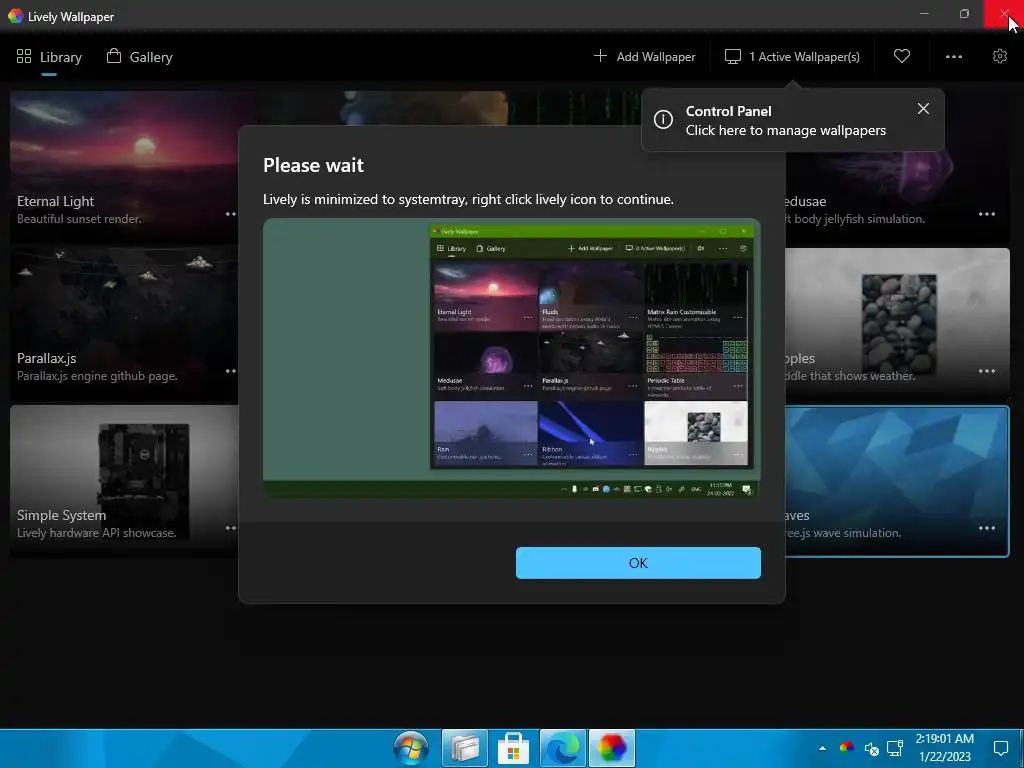
Task: Open the notification center icon
Action: pyautogui.click(x=1000, y=748)
